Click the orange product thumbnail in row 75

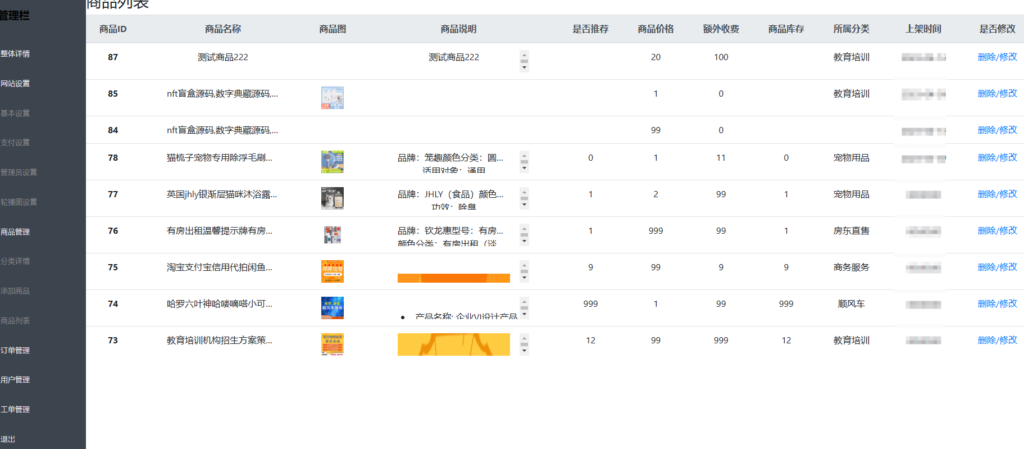coord(332,271)
